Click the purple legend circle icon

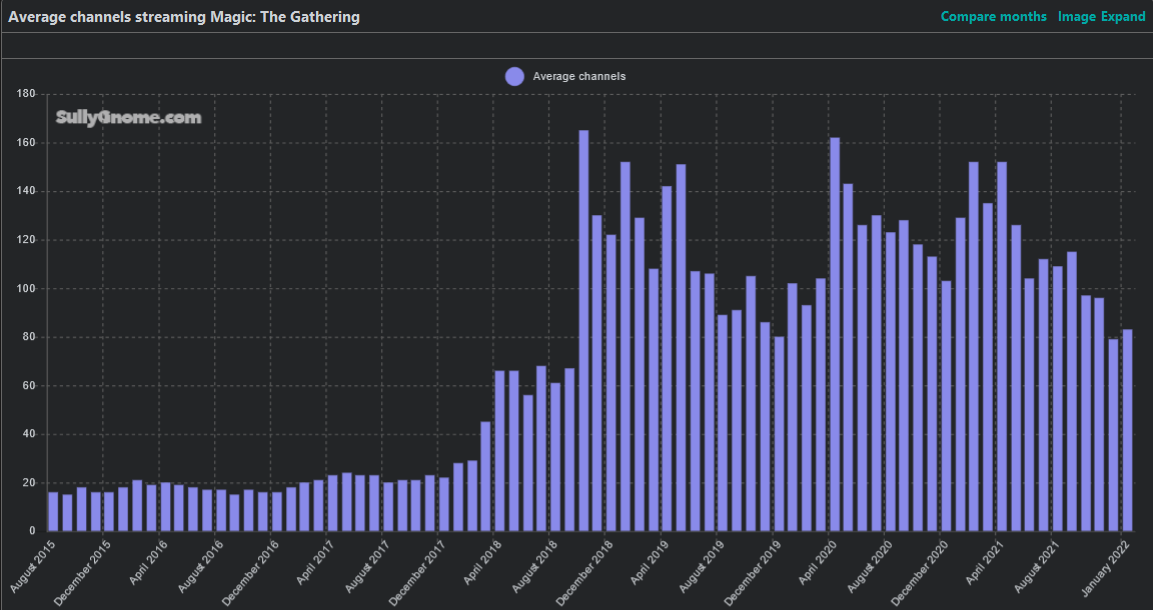click(514, 76)
